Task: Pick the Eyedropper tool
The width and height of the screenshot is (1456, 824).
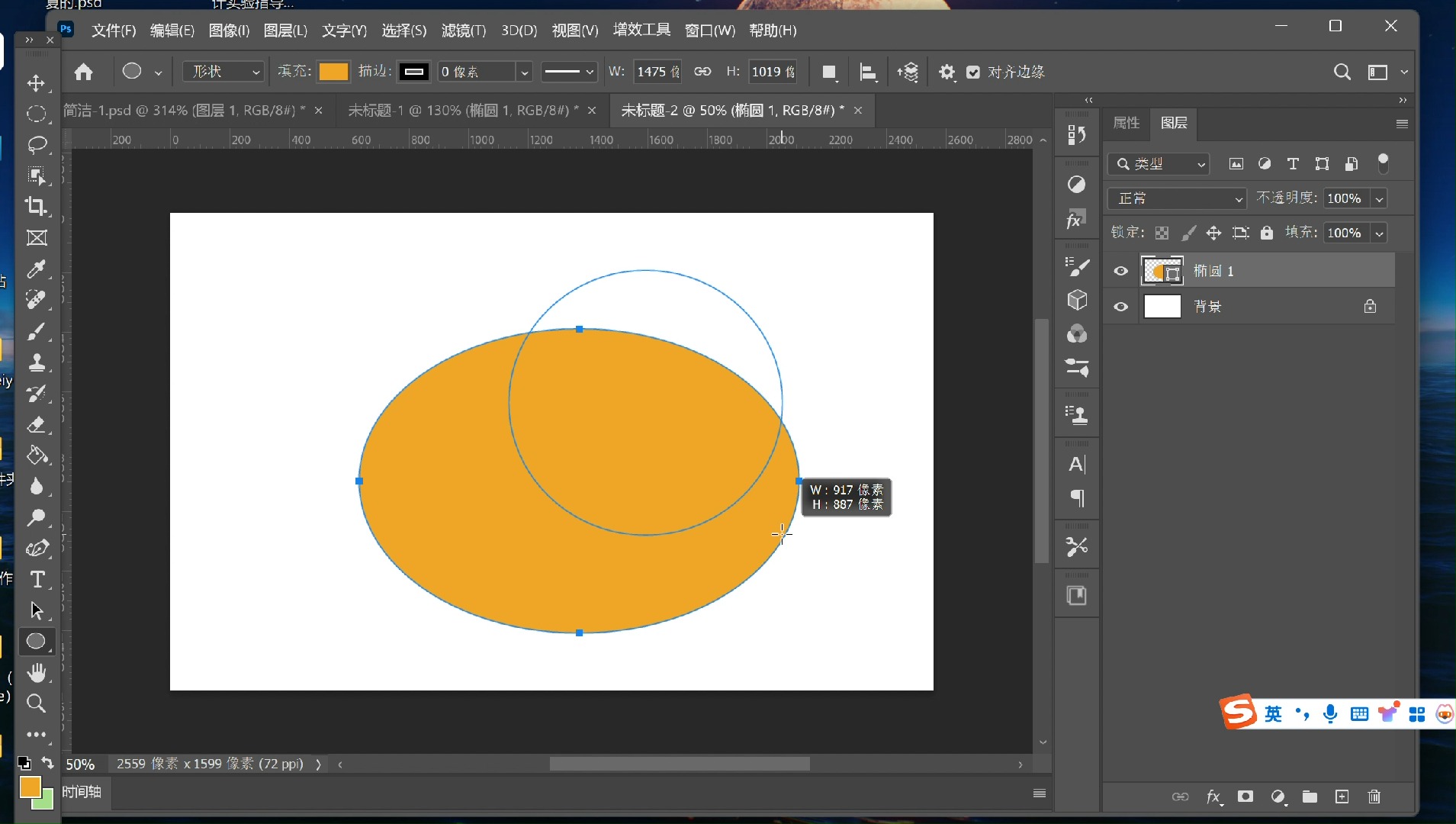Action: pyautogui.click(x=36, y=269)
